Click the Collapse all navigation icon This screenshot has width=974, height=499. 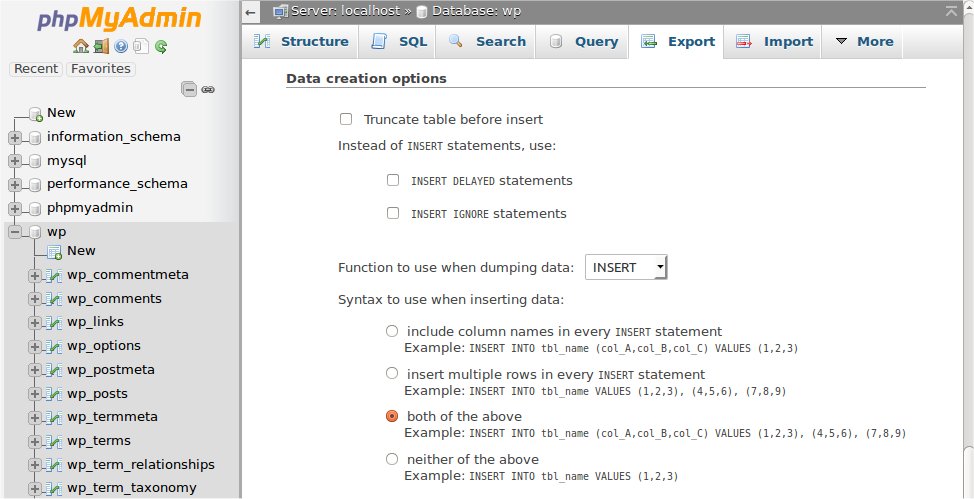188,89
